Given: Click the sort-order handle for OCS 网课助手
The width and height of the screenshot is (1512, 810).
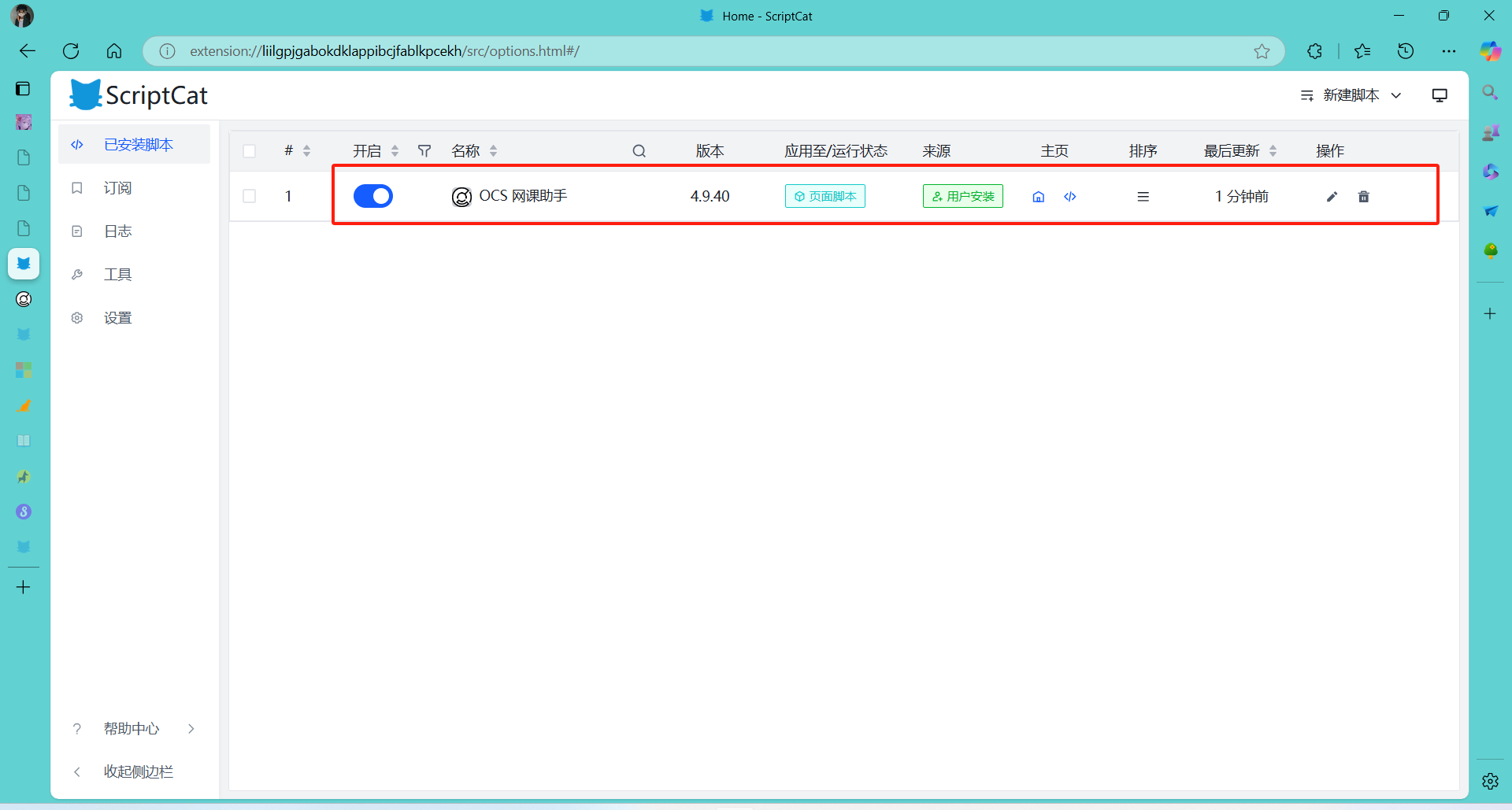Looking at the screenshot, I should (x=1143, y=197).
